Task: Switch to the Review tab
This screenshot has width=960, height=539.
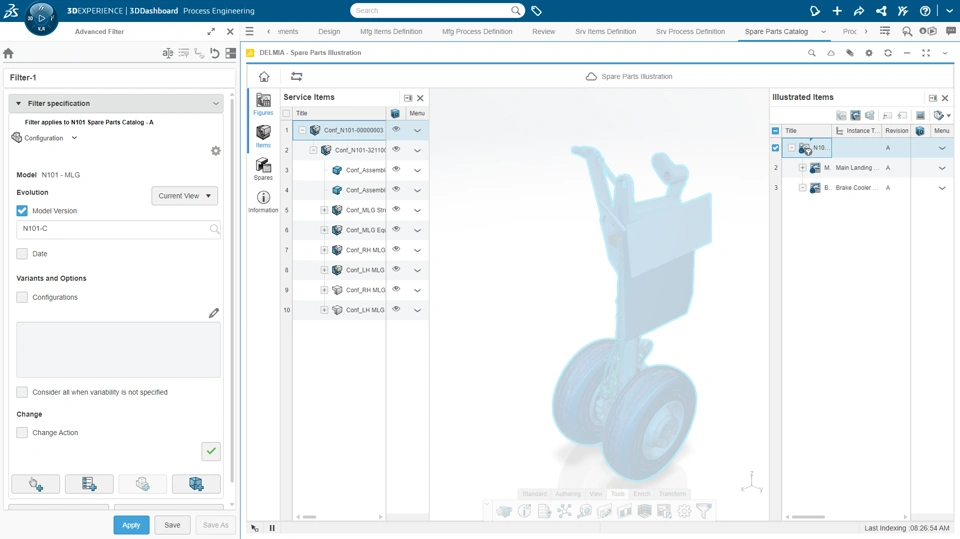Action: (544, 31)
